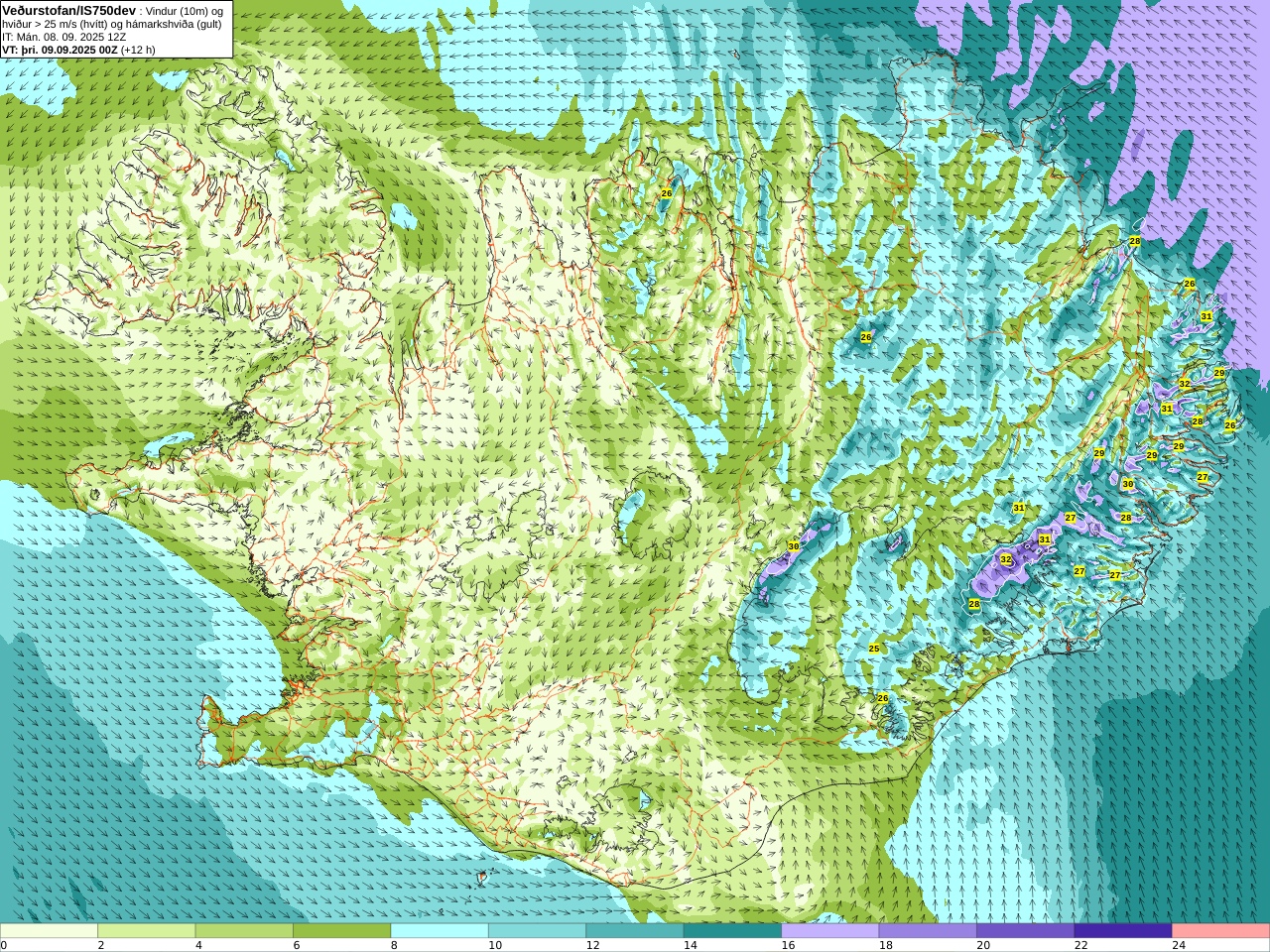Click the 8–10 m/s light cyan legend swatch

pos(440,931)
